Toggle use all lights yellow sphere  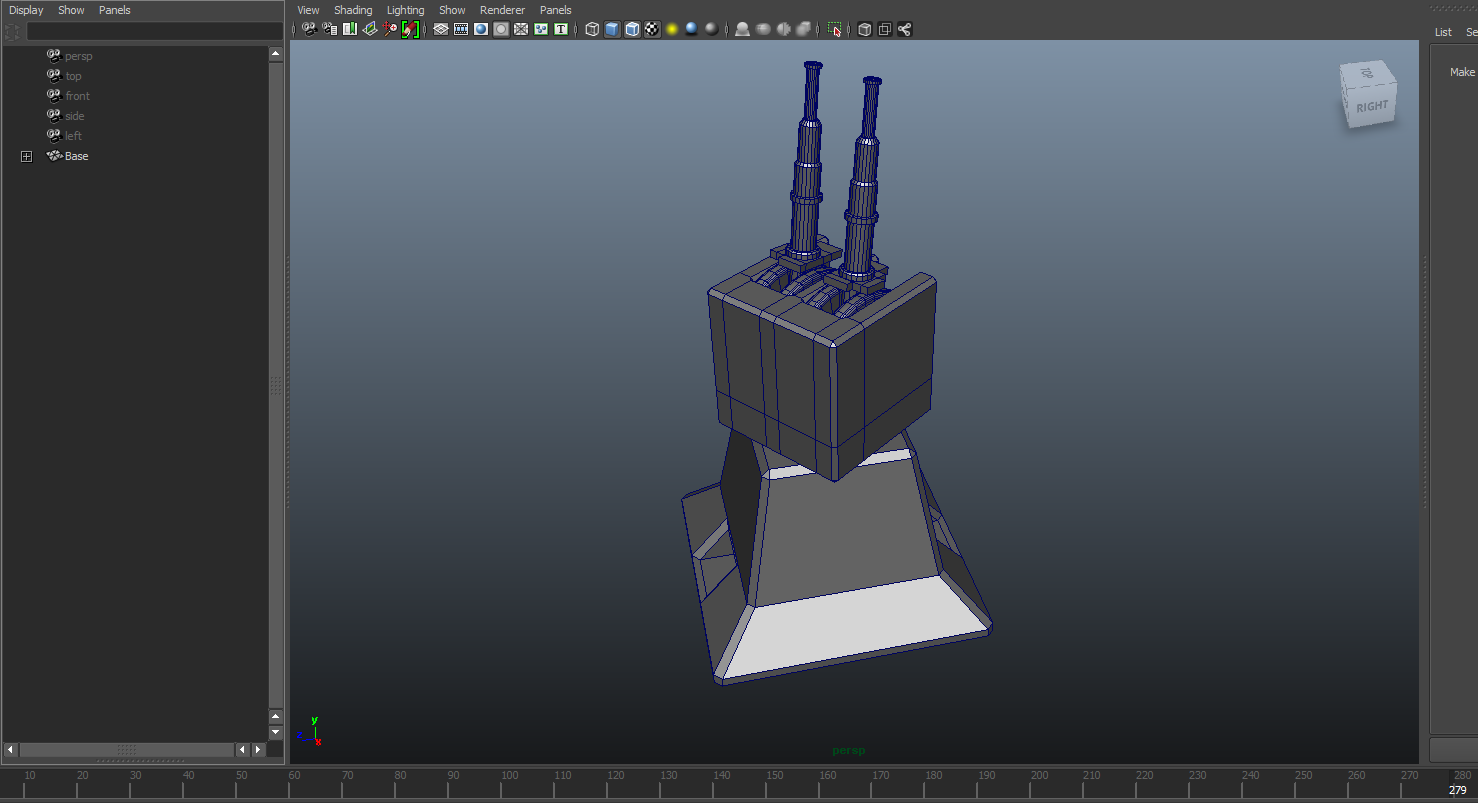pos(671,29)
